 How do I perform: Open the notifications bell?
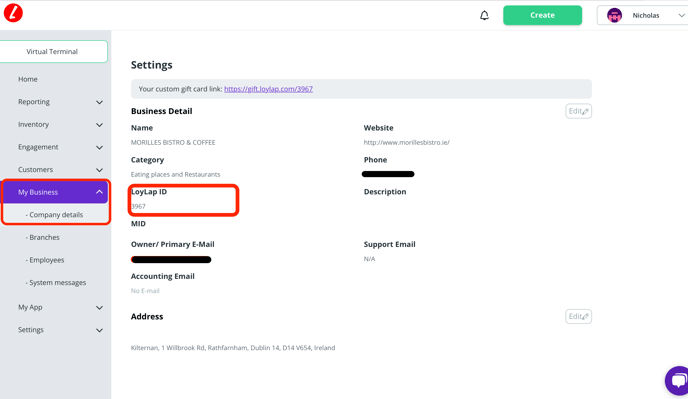pos(484,15)
